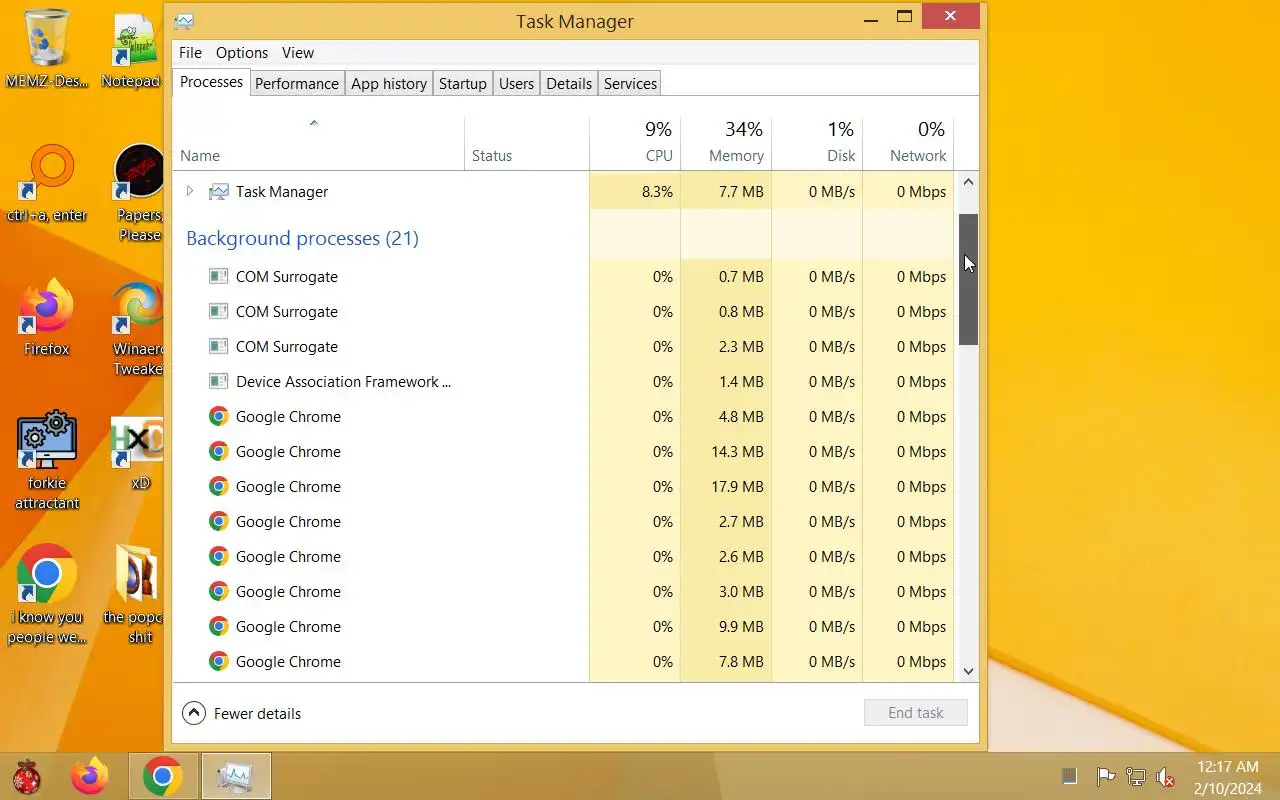1280x800 pixels.
Task: Click the Google Chrome taskbar button
Action: 163,776
